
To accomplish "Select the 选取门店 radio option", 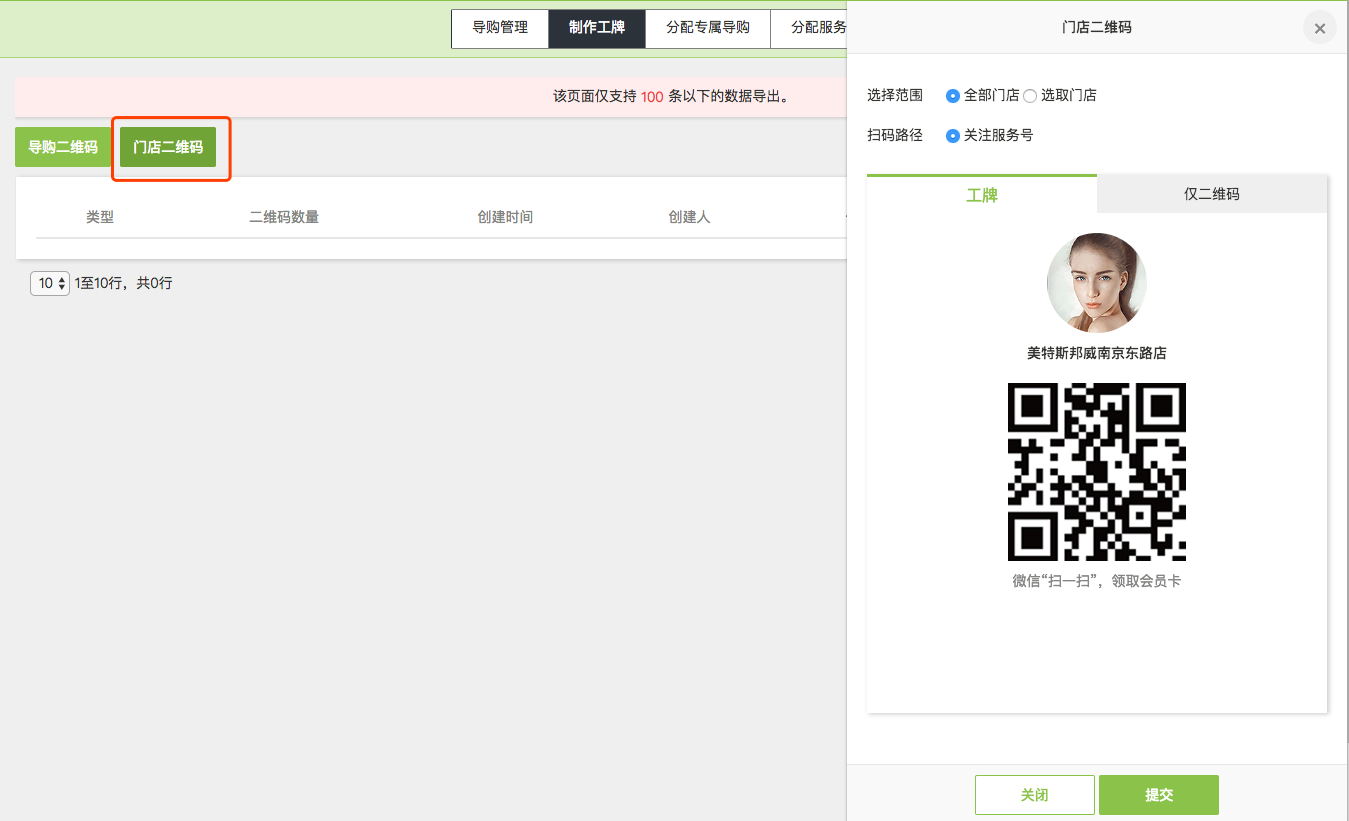I will point(1030,96).
